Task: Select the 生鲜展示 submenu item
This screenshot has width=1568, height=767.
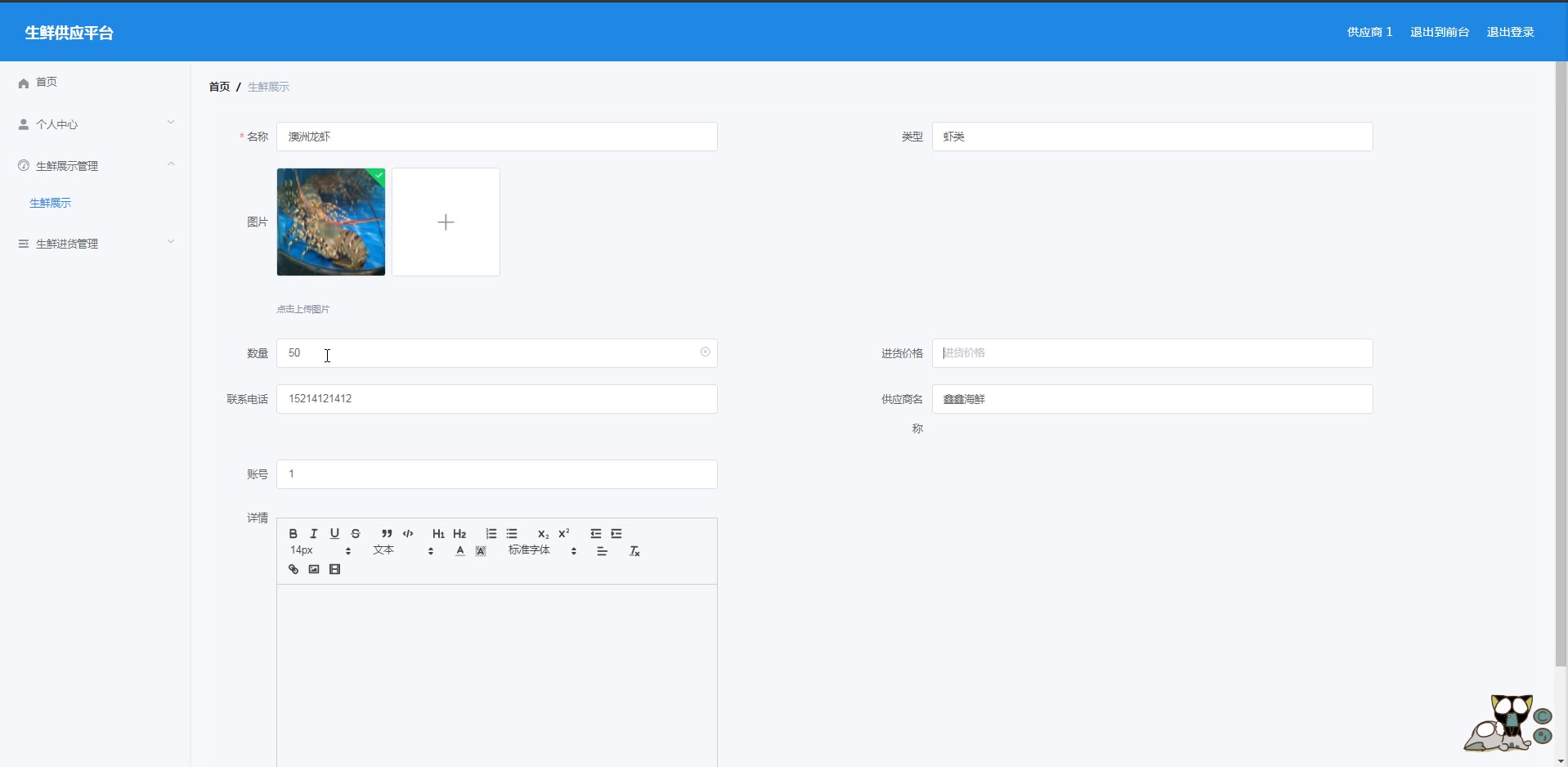Action: pos(51,203)
